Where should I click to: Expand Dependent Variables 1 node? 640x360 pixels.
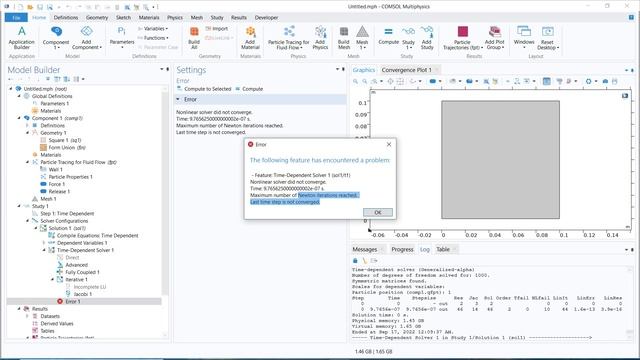(x=44, y=243)
